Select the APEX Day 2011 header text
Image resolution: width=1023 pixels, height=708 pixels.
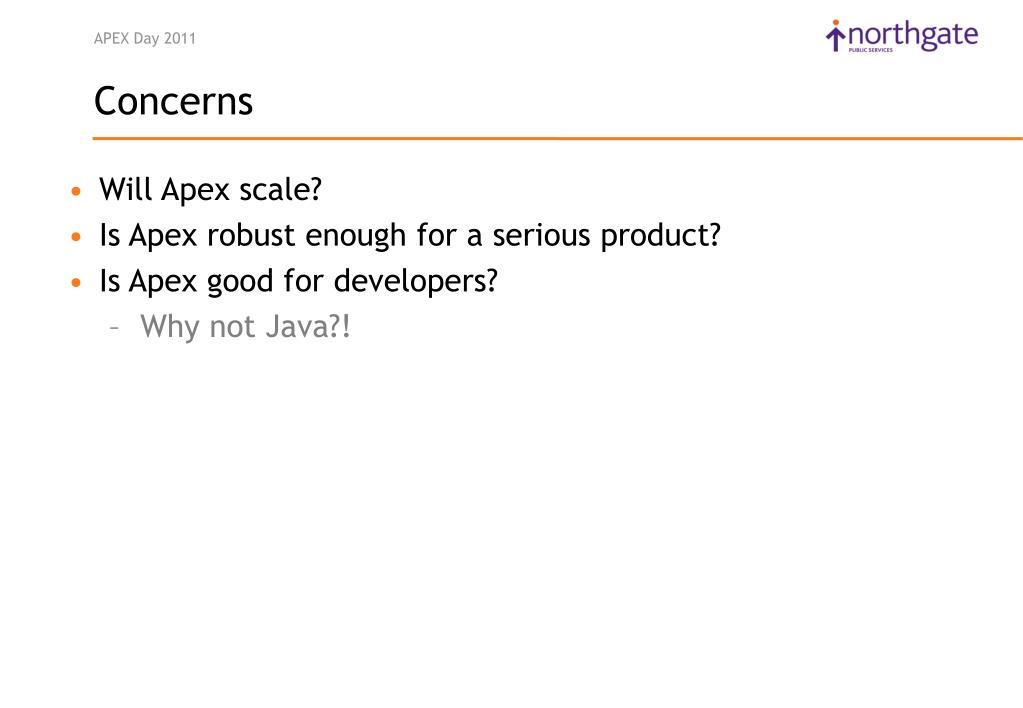[x=145, y=38]
